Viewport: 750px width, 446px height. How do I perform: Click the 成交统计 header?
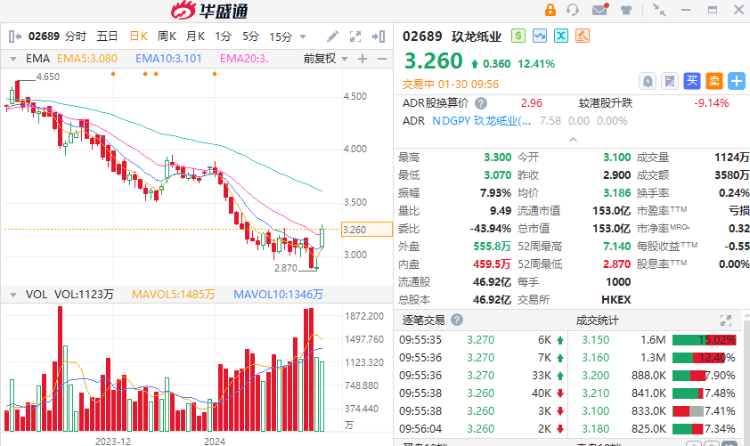tap(597, 320)
